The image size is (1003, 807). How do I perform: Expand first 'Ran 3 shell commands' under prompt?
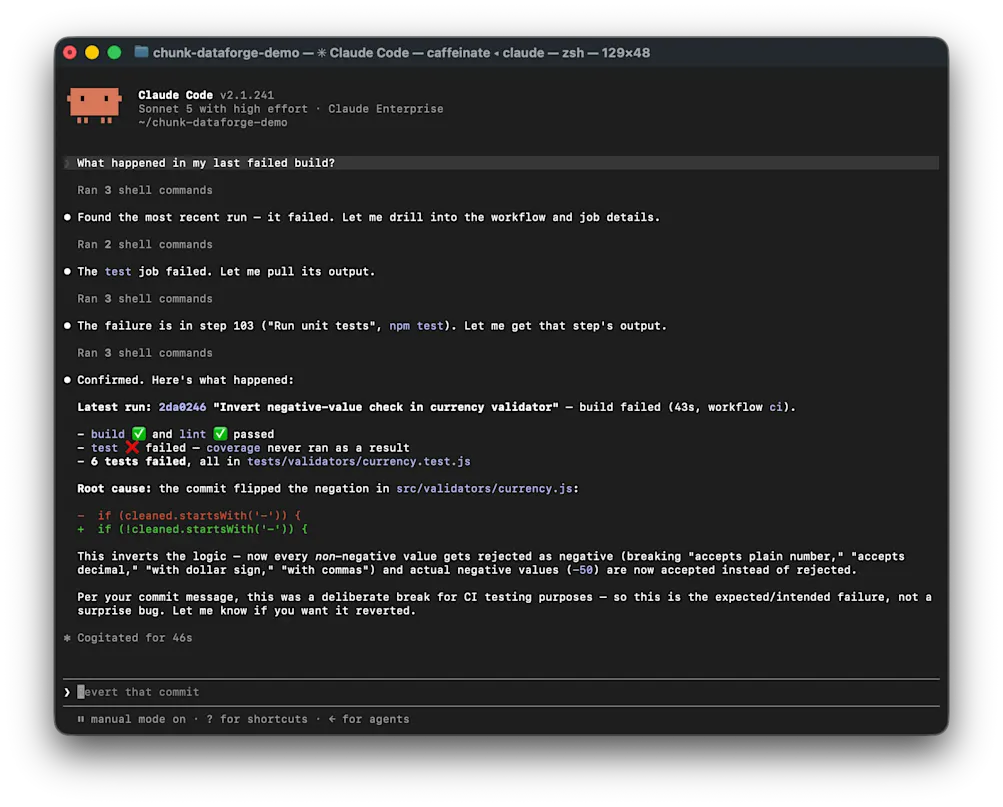(x=145, y=190)
